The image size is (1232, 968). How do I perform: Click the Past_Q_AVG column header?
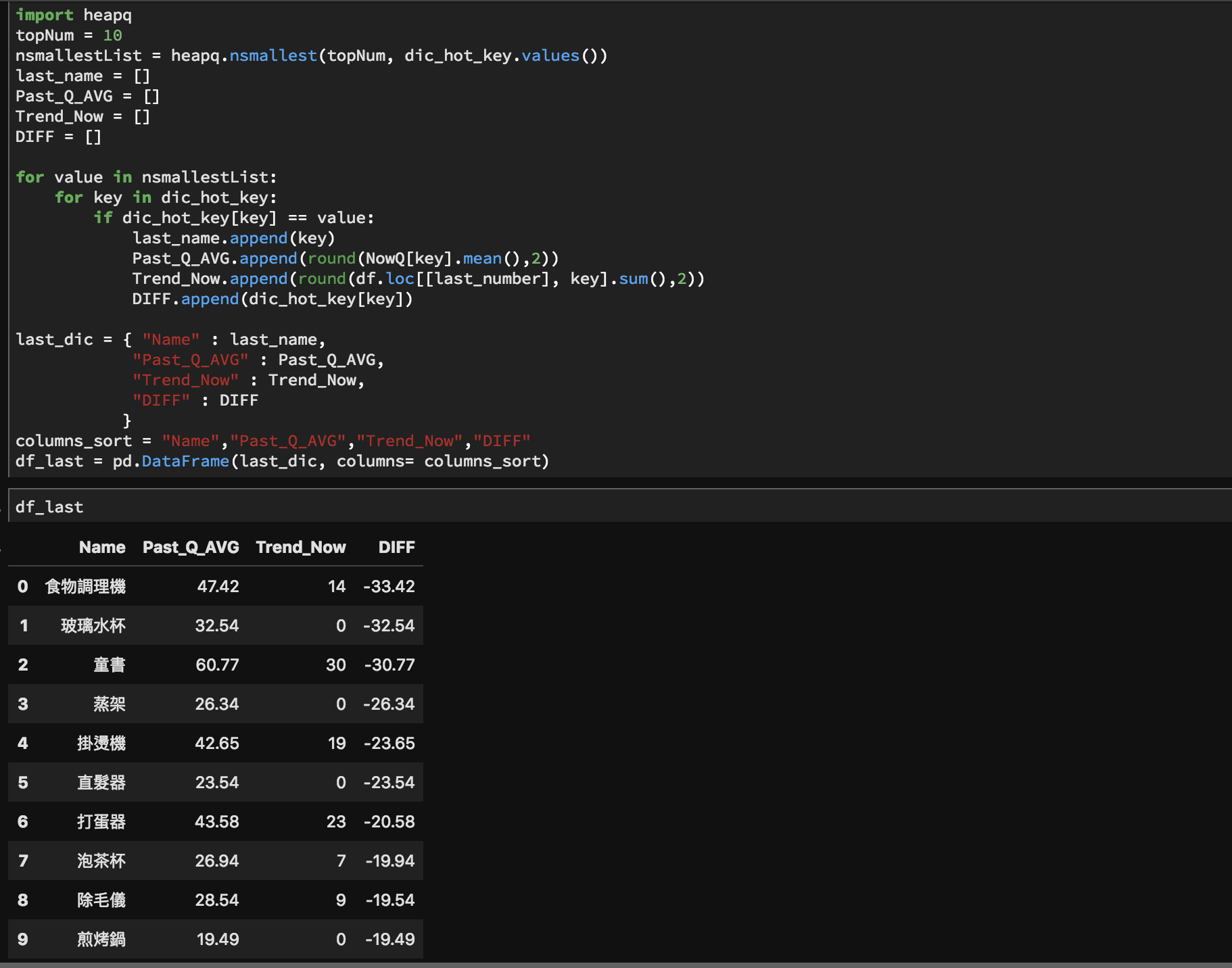(191, 547)
